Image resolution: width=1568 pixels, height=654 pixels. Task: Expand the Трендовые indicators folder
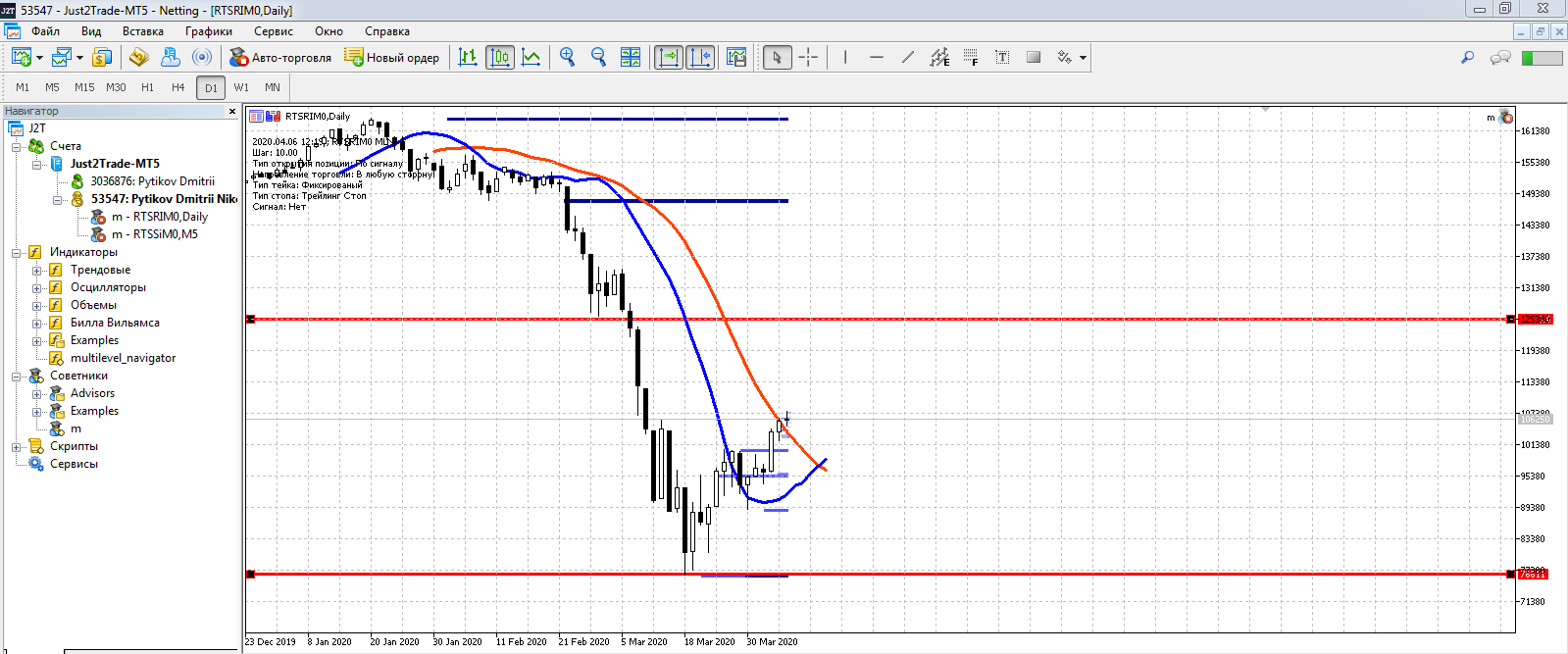[x=37, y=270]
